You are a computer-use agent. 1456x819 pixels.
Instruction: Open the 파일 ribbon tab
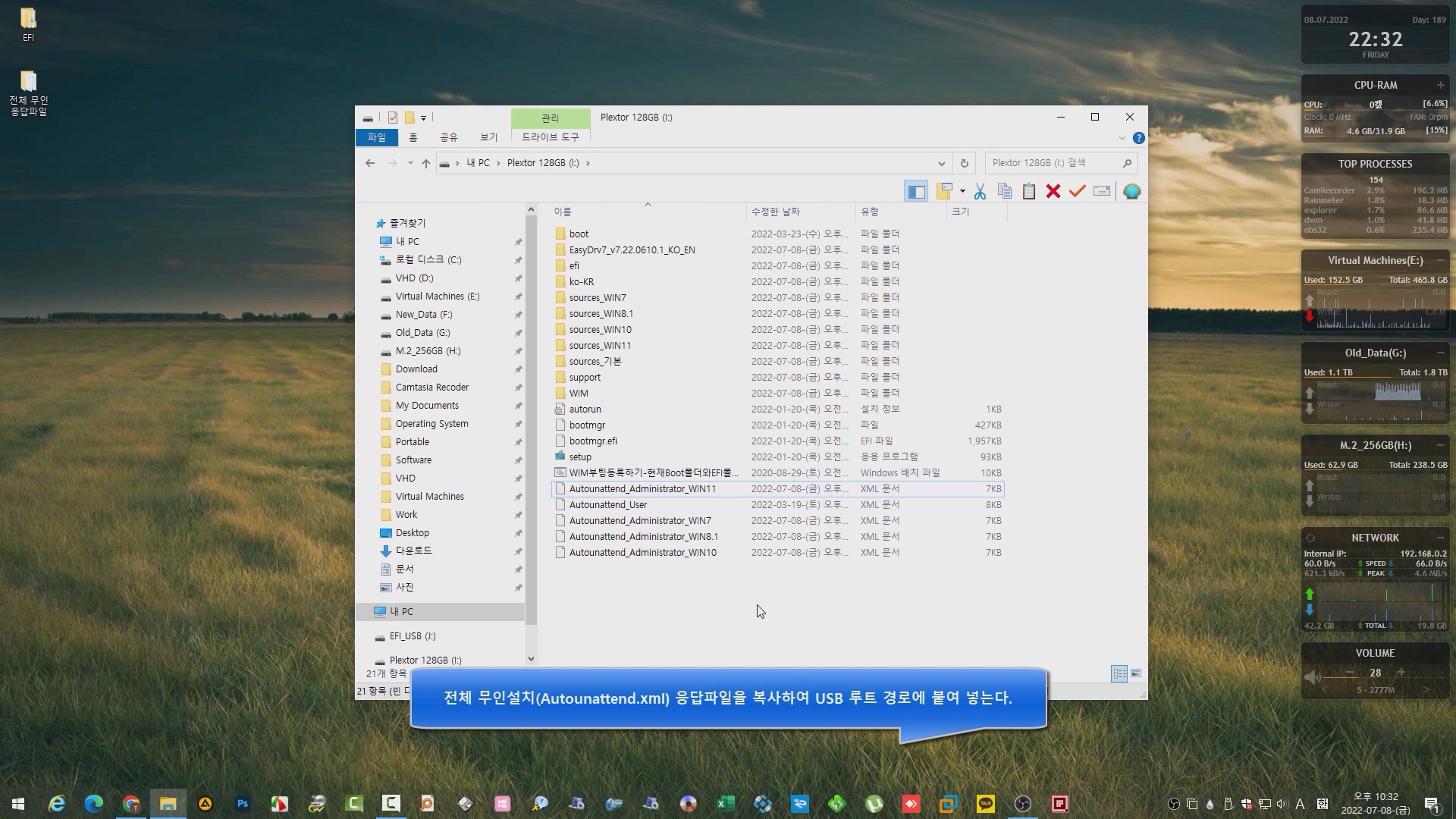click(x=377, y=137)
